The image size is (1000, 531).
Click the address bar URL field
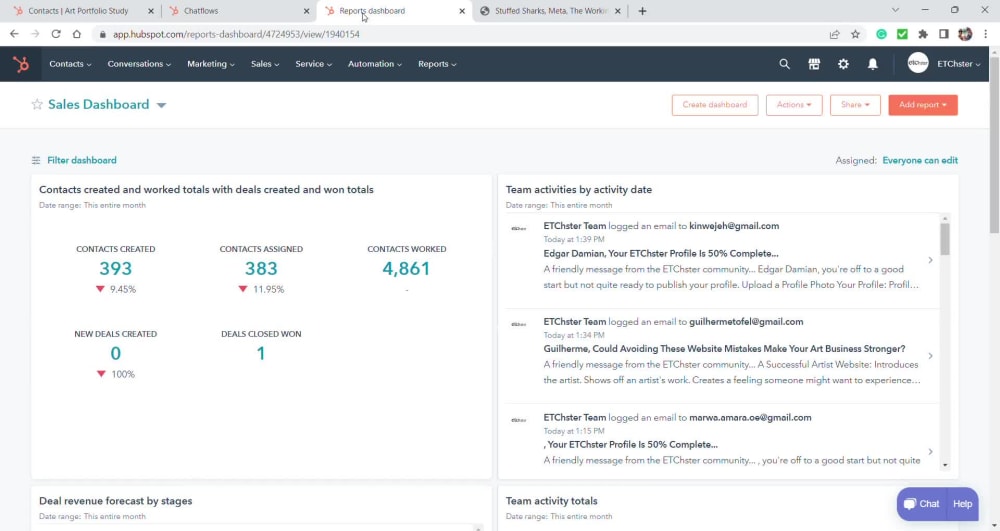[459, 34]
